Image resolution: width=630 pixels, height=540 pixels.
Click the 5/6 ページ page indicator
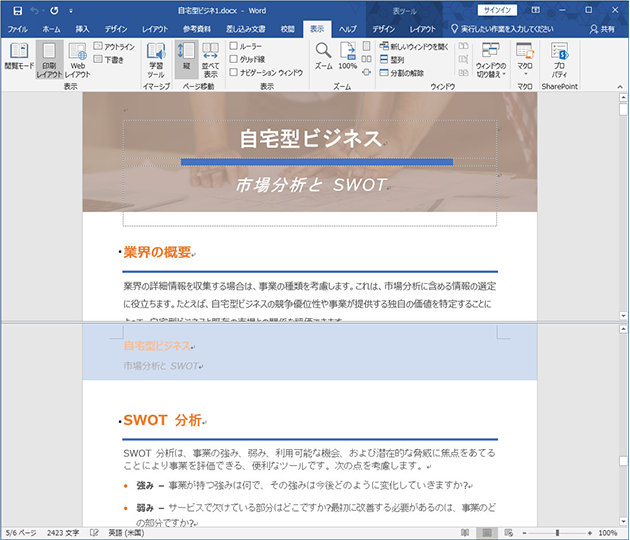click(x=21, y=533)
